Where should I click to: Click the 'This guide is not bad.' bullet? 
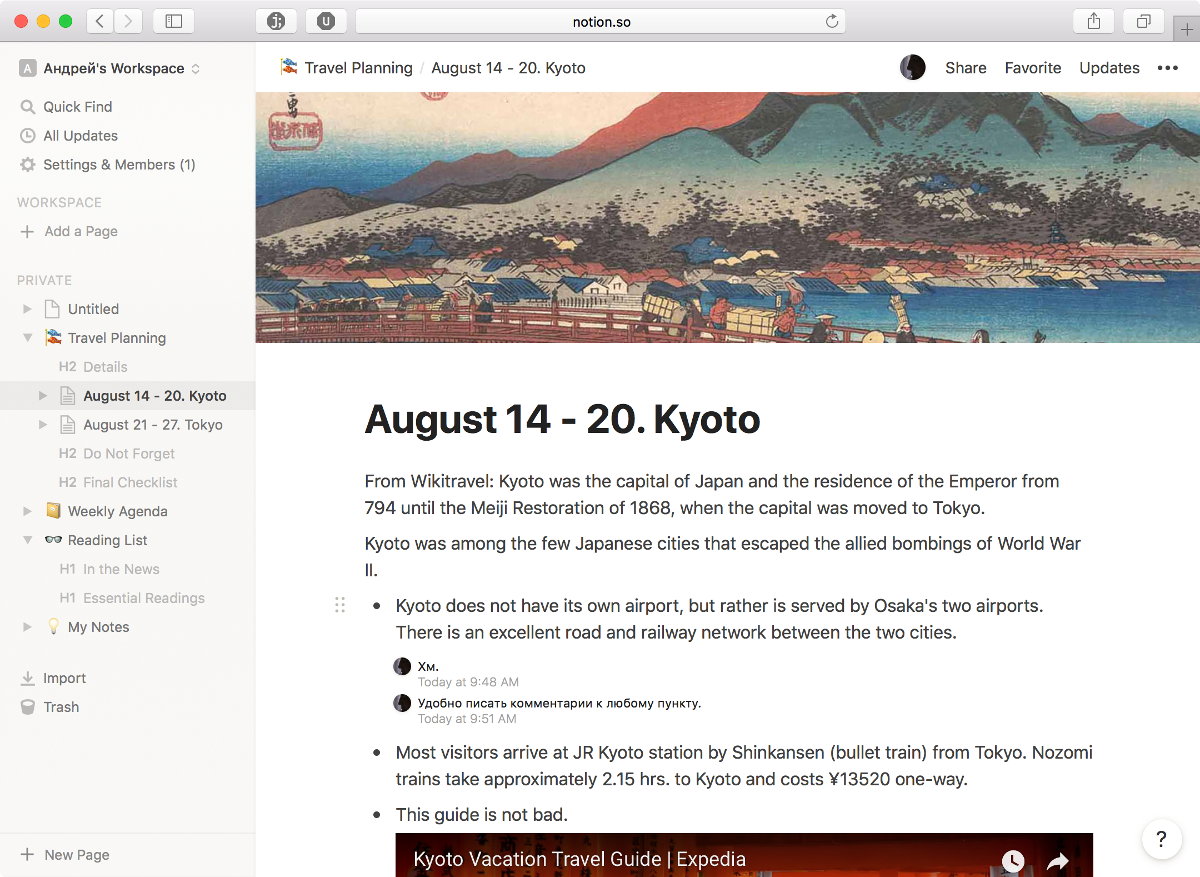point(482,815)
